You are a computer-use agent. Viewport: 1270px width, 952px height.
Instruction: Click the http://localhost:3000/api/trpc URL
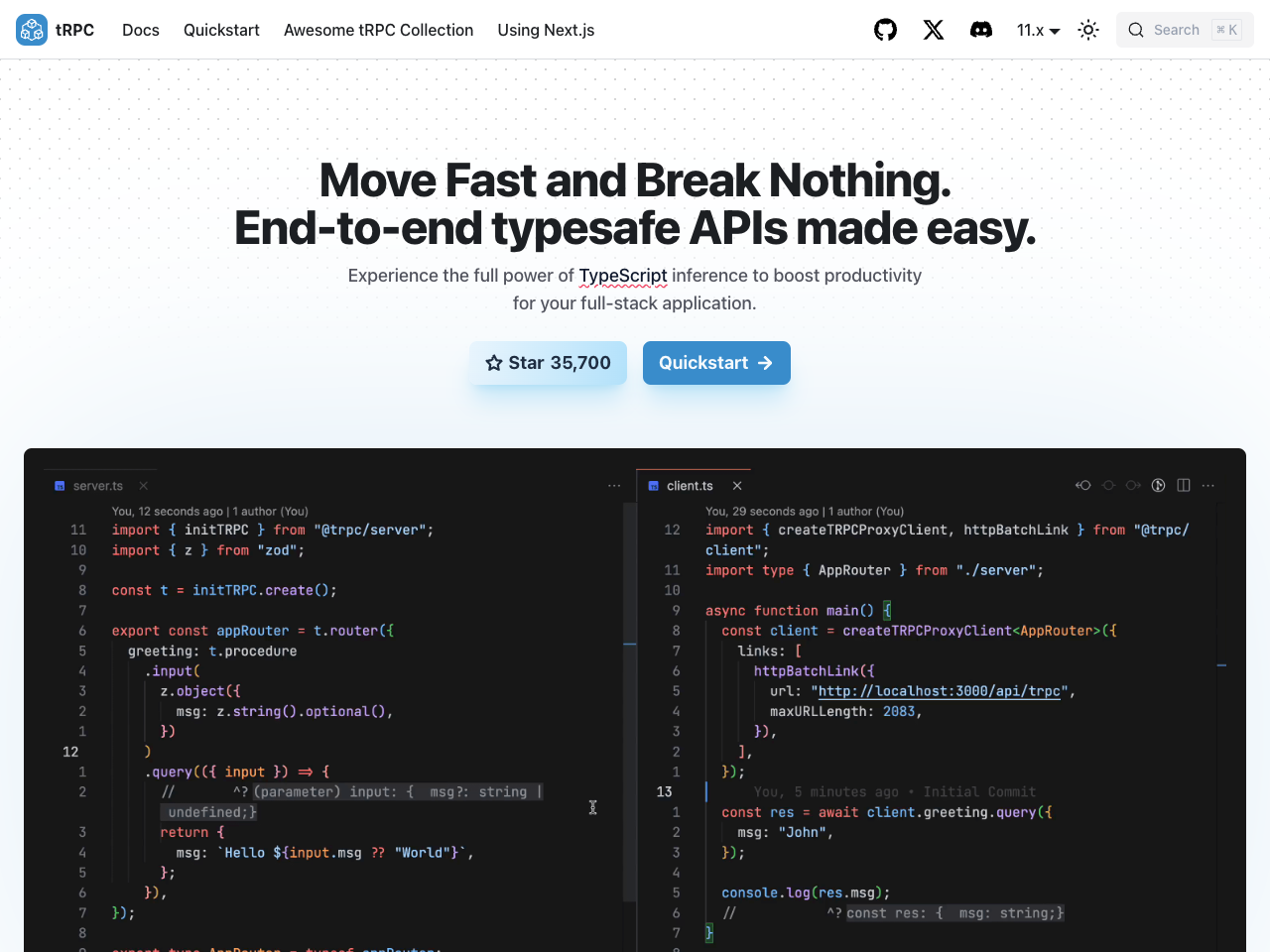click(940, 691)
